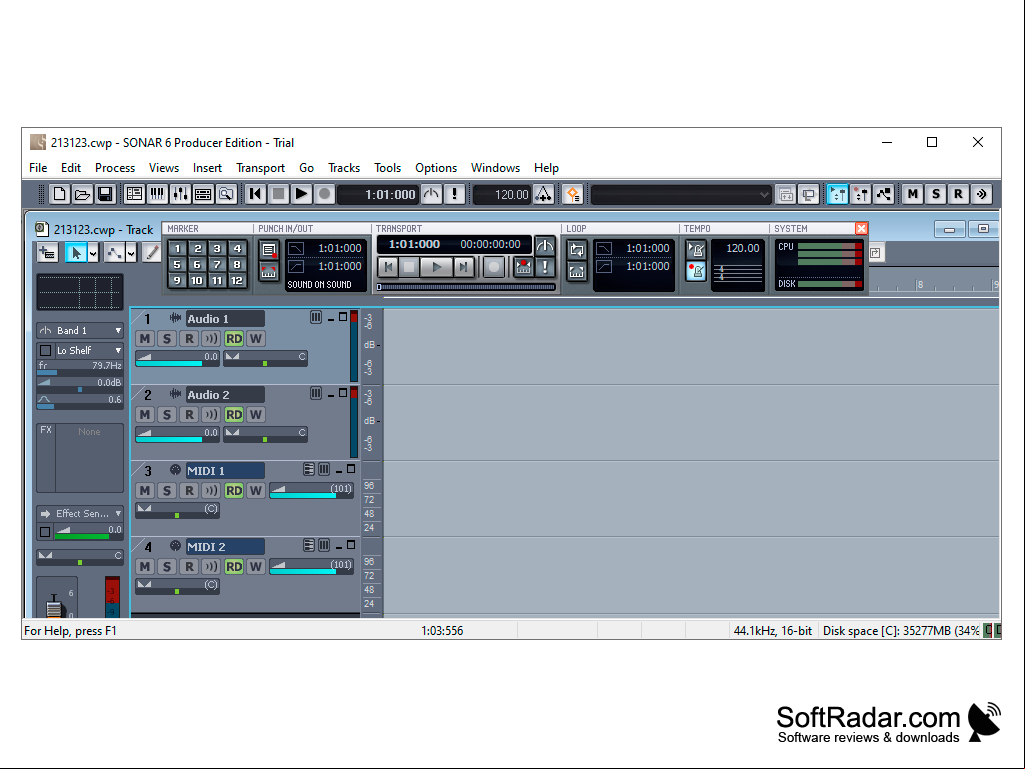Image resolution: width=1025 pixels, height=769 pixels.
Task: Choose the Select arrow tool
Action: tap(76, 252)
